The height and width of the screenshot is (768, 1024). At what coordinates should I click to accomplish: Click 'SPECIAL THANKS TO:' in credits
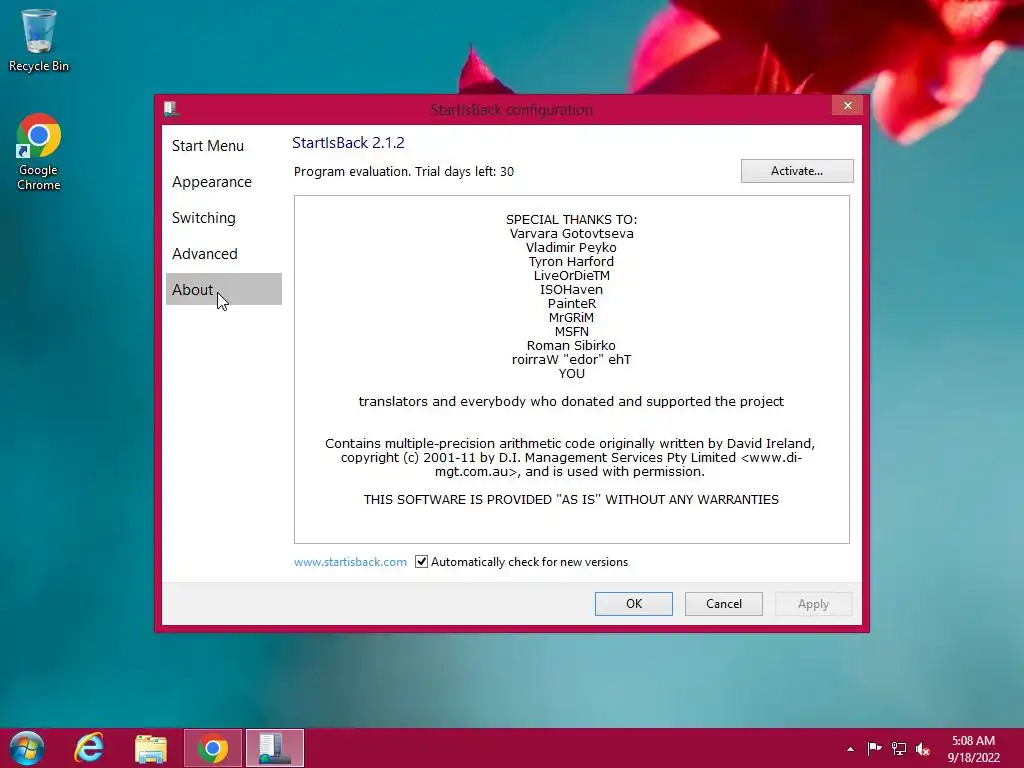tap(571, 219)
